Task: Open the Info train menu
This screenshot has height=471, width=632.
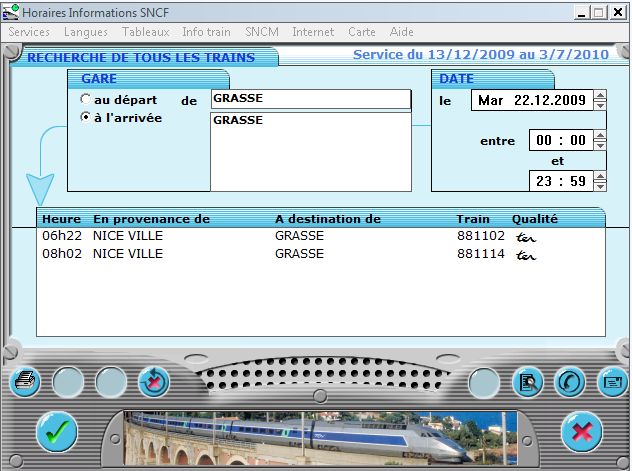Action: coord(206,32)
